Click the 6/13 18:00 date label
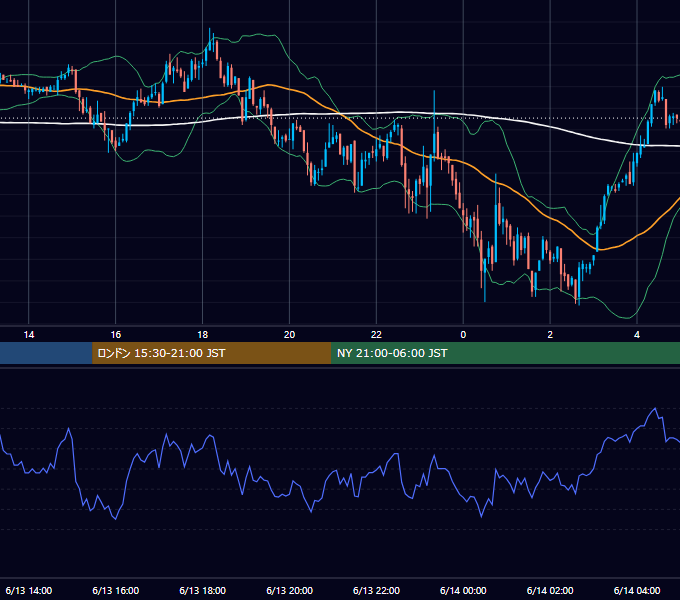Screen dimensions: 680x600 pos(203,590)
